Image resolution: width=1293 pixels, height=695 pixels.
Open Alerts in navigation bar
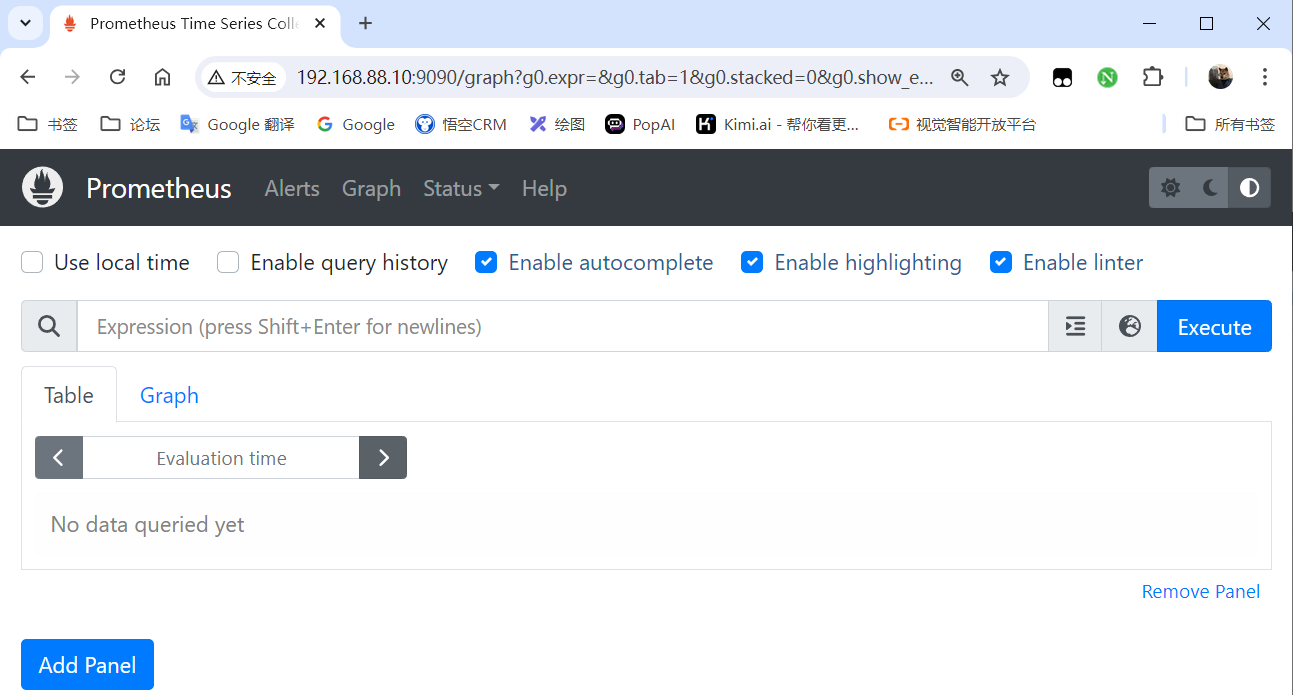292,188
